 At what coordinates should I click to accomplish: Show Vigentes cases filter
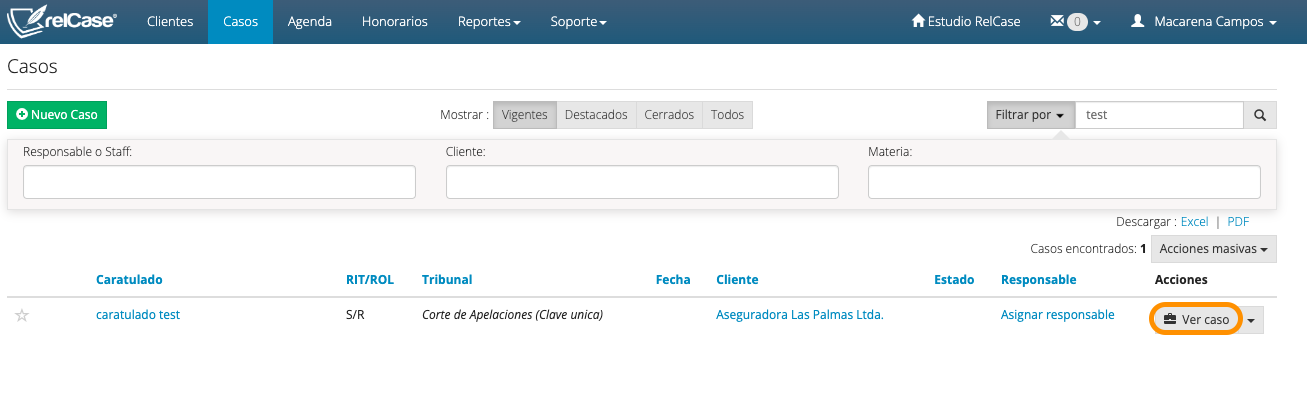click(524, 115)
